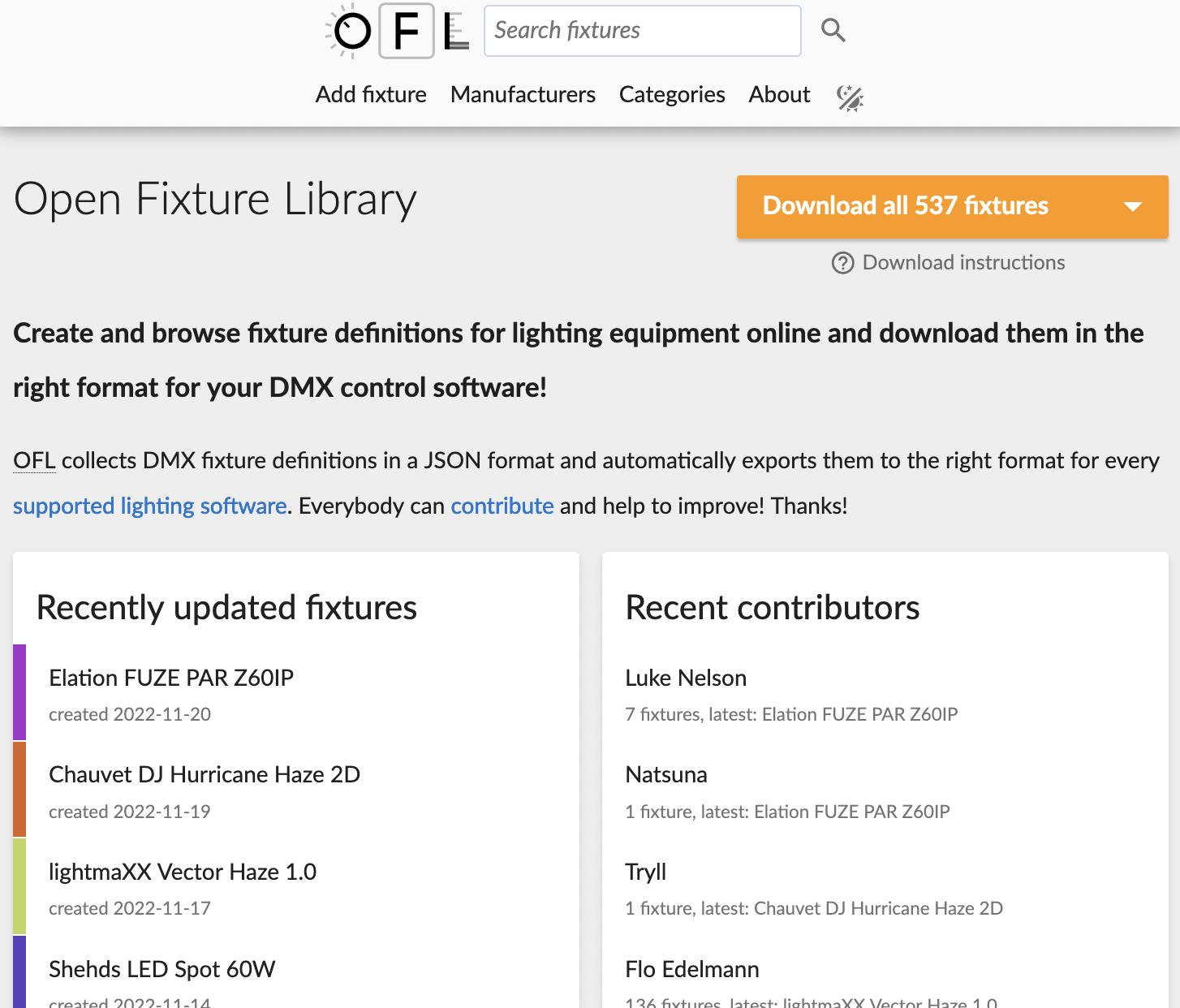1180x1008 pixels.
Task: Open the Manufacturers menu item
Action: 523,95
